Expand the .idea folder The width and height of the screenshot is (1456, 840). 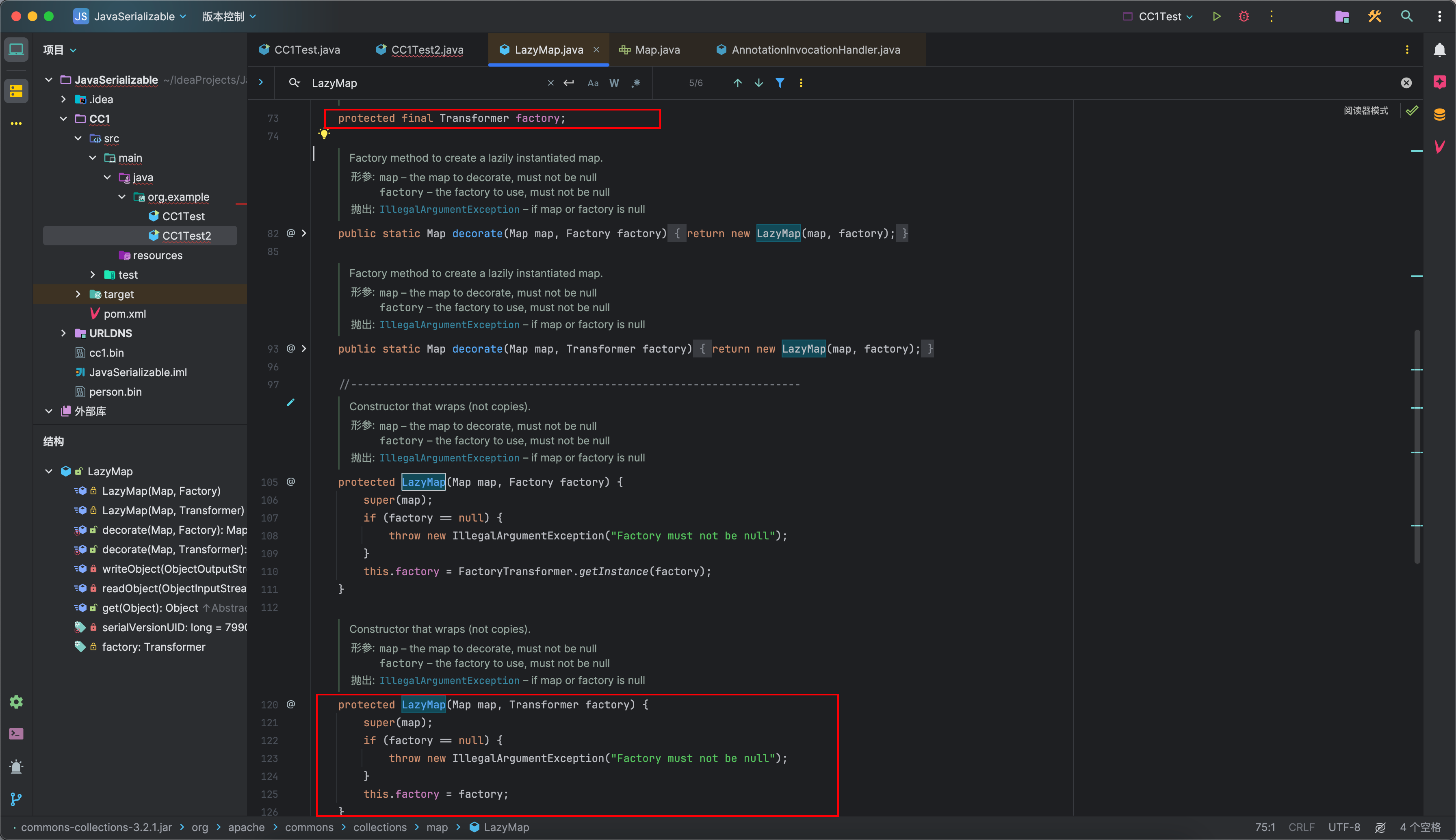(63, 99)
